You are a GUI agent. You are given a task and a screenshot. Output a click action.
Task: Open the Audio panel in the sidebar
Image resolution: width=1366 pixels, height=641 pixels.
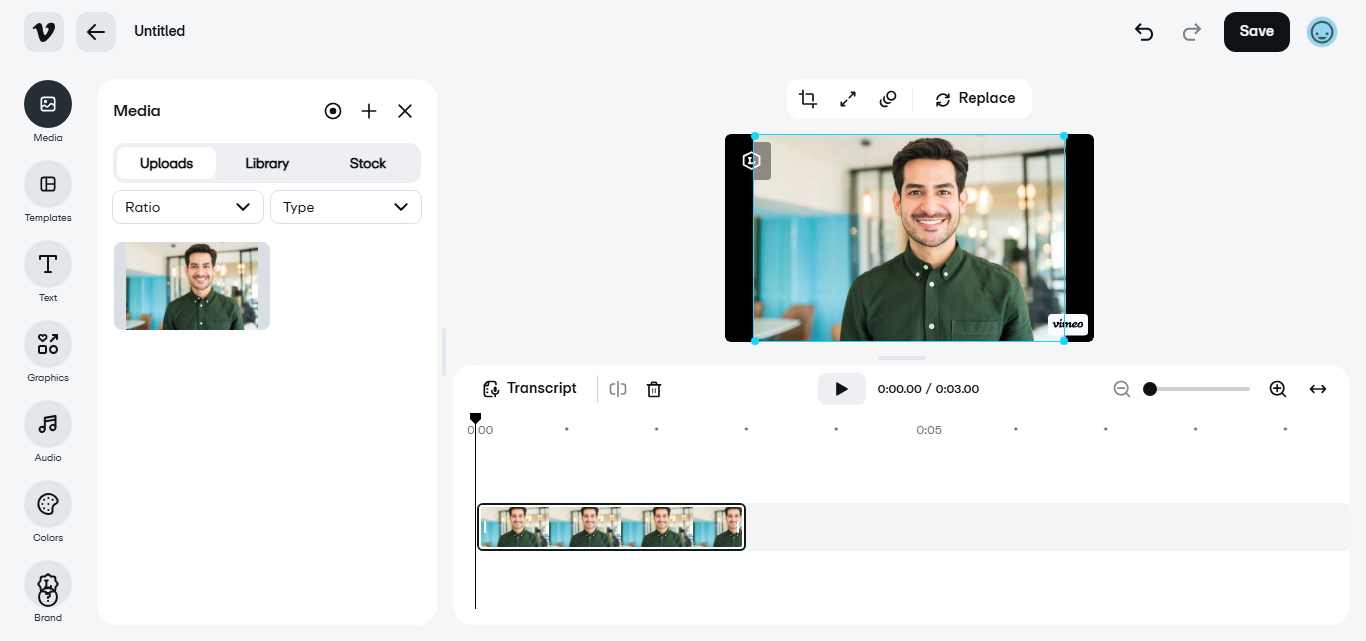coord(47,431)
